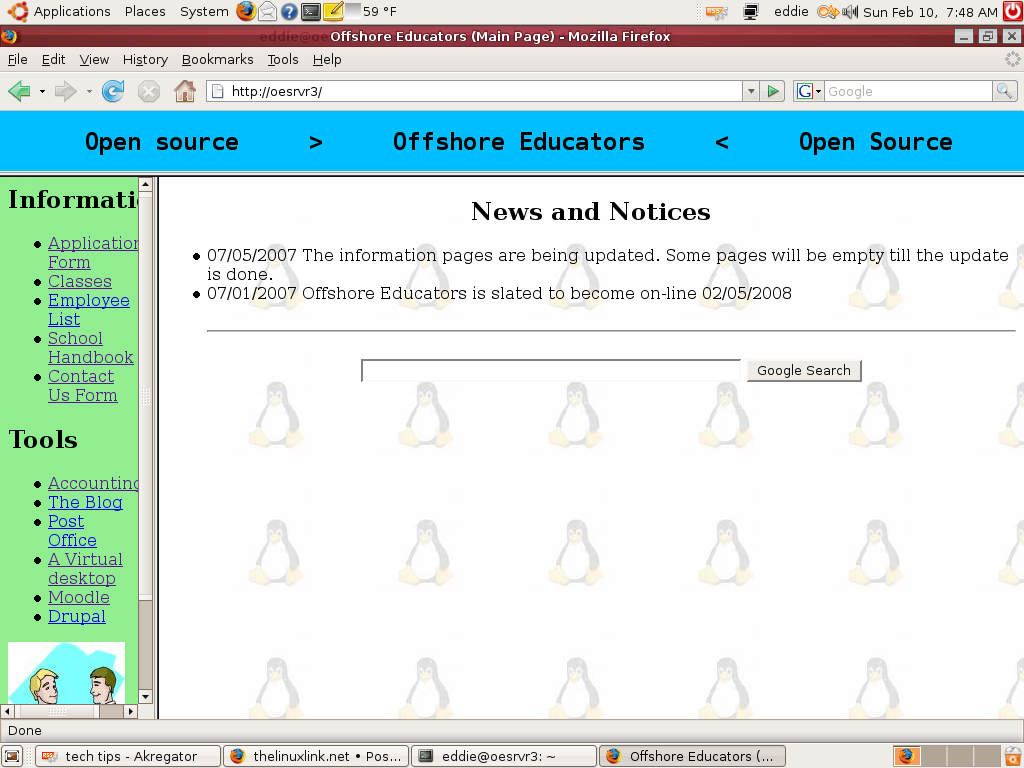
Task: Click the search magnifier icon
Action: (x=1004, y=91)
